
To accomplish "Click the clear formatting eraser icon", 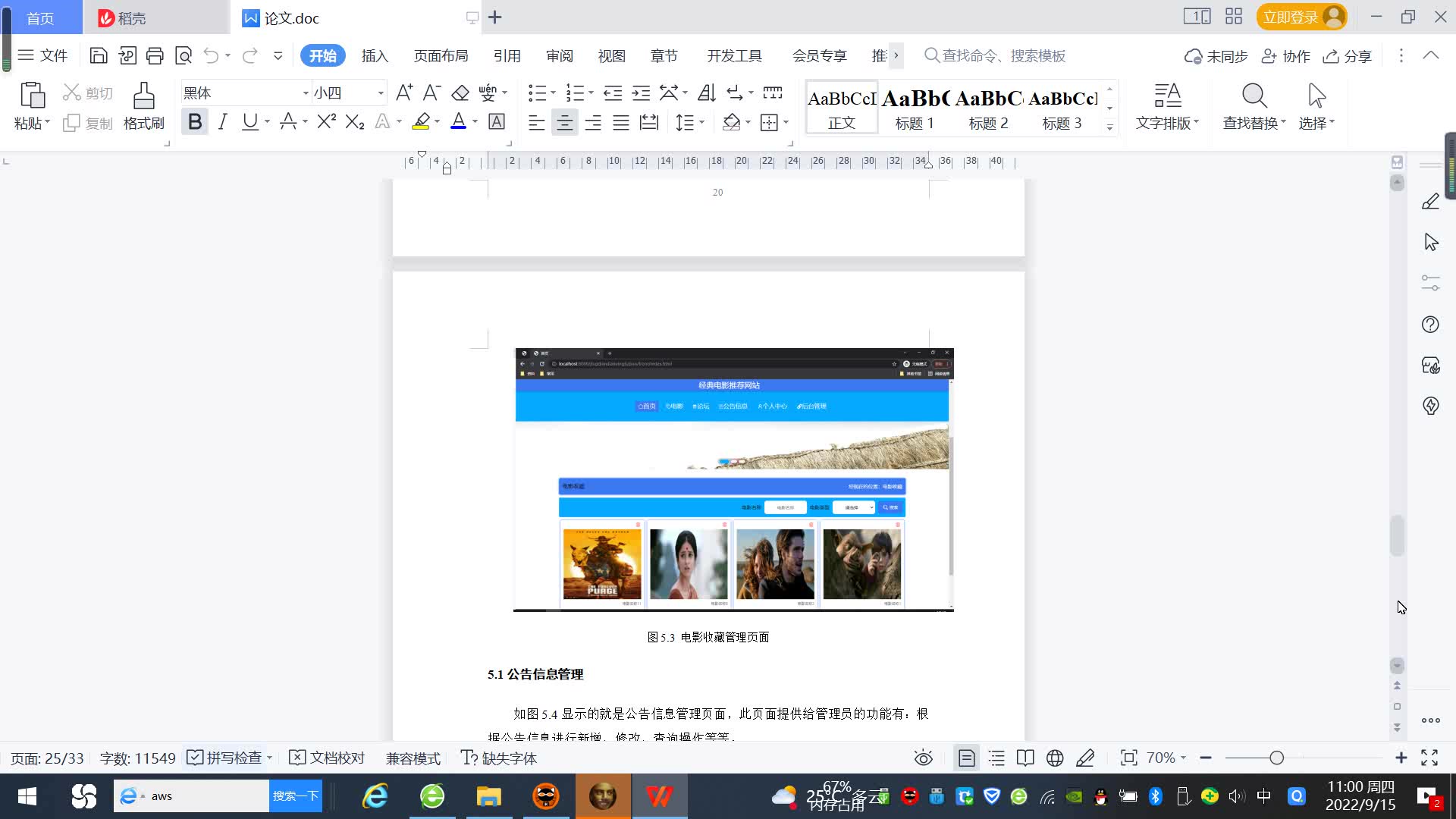I will (460, 93).
